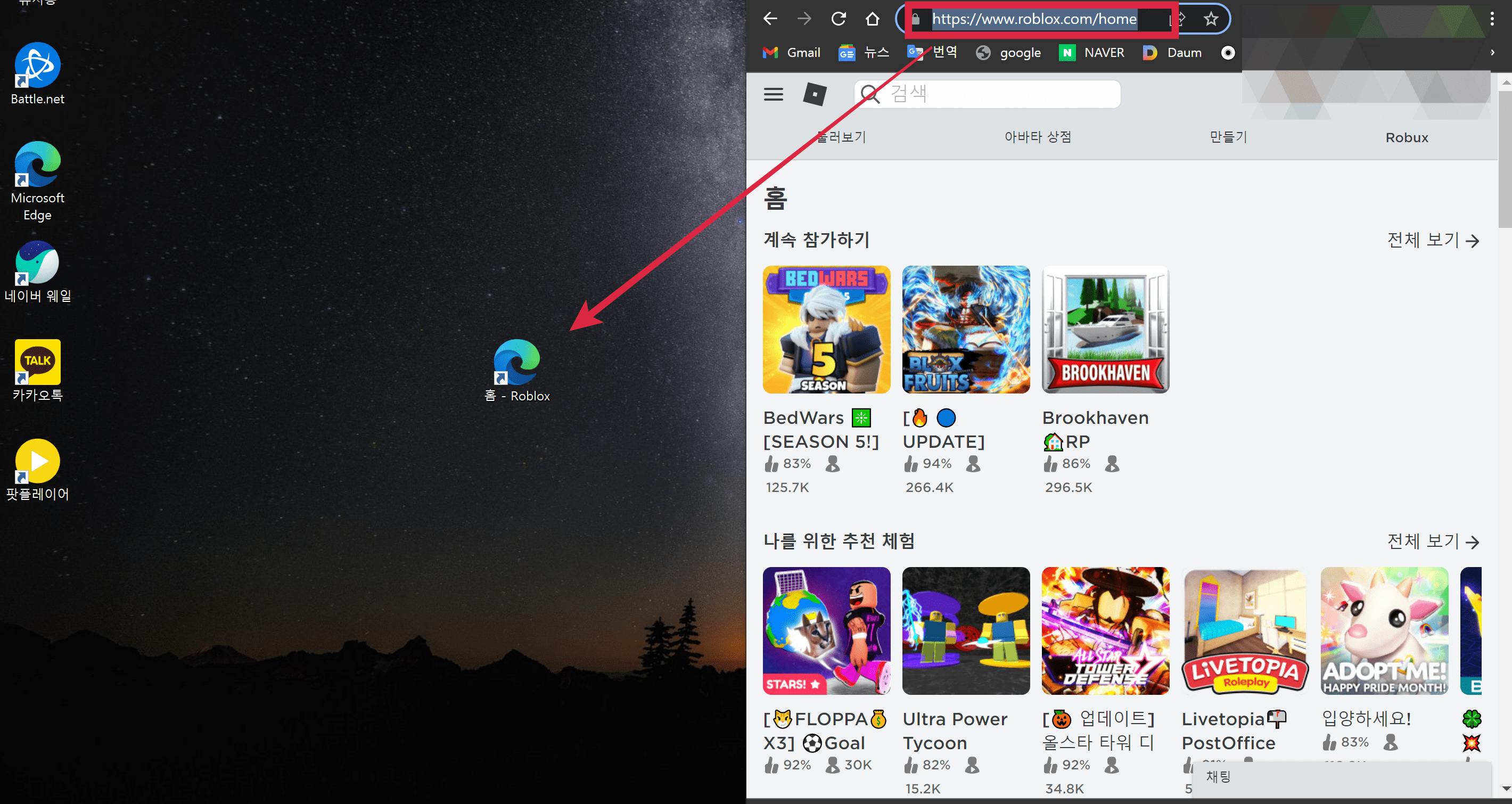Open the 둘러보기 tab
Viewport: 1512px width, 804px height.
[841, 137]
